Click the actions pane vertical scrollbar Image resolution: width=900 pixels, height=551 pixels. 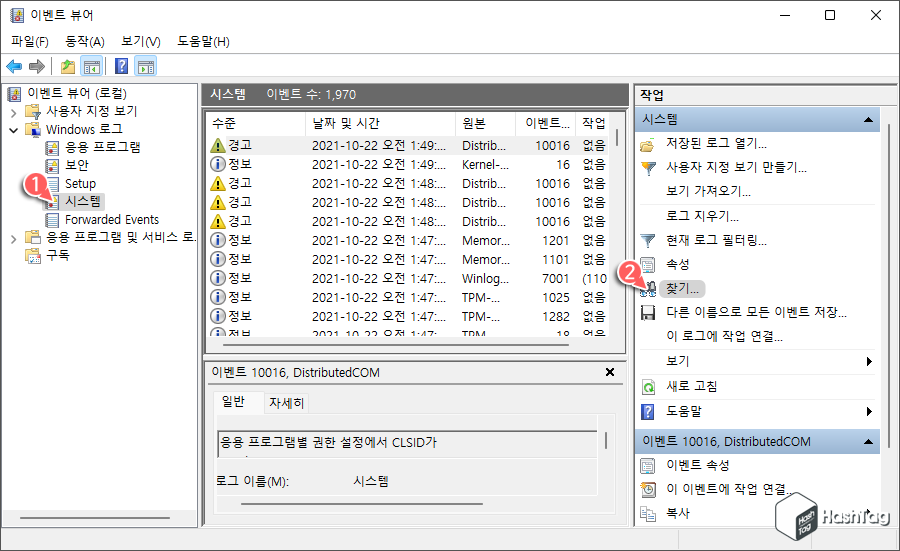pos(889,287)
